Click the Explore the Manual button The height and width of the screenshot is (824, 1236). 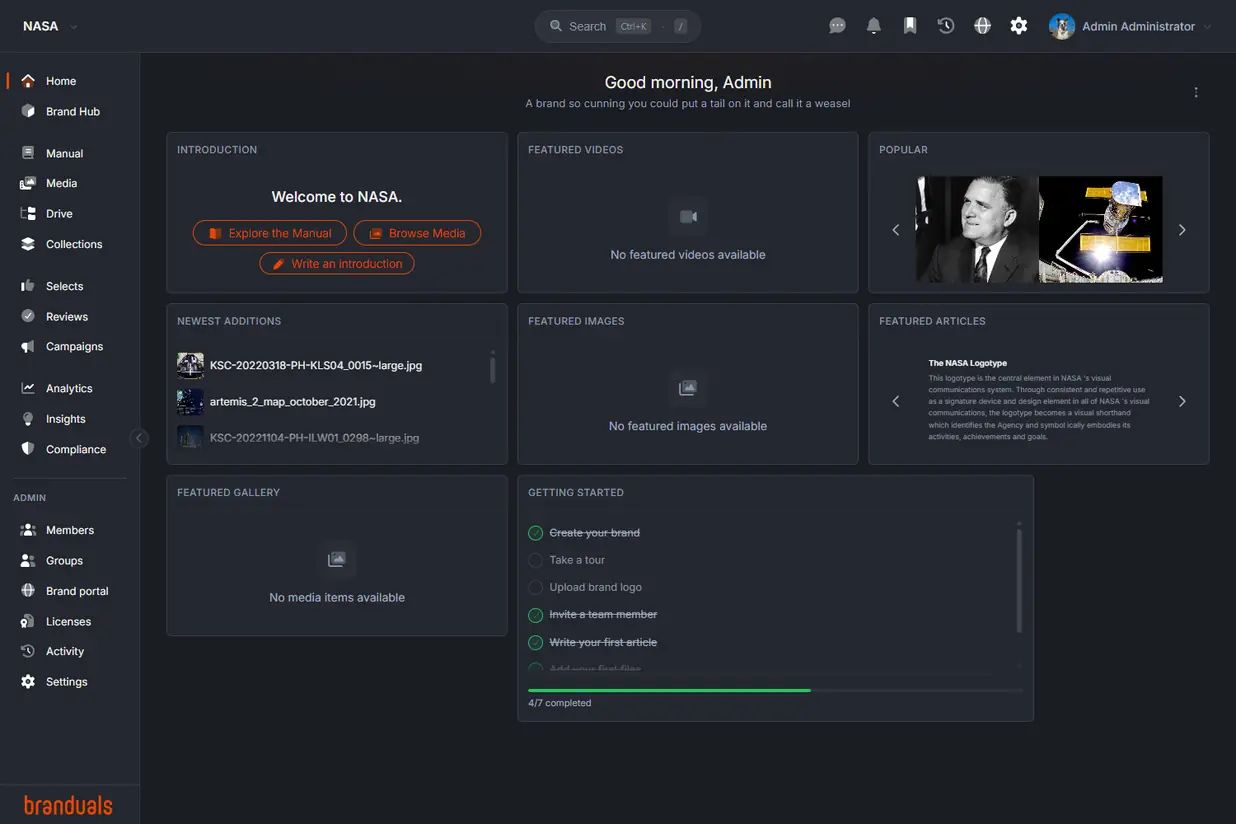click(270, 233)
